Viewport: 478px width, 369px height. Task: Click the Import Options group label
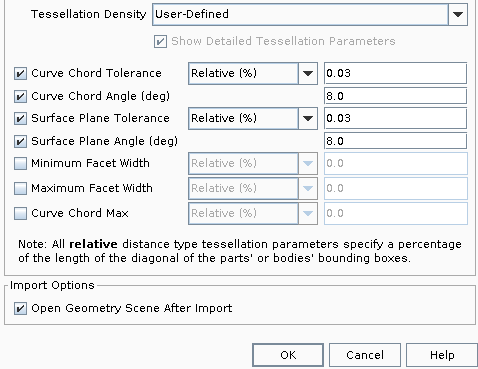pos(52,285)
